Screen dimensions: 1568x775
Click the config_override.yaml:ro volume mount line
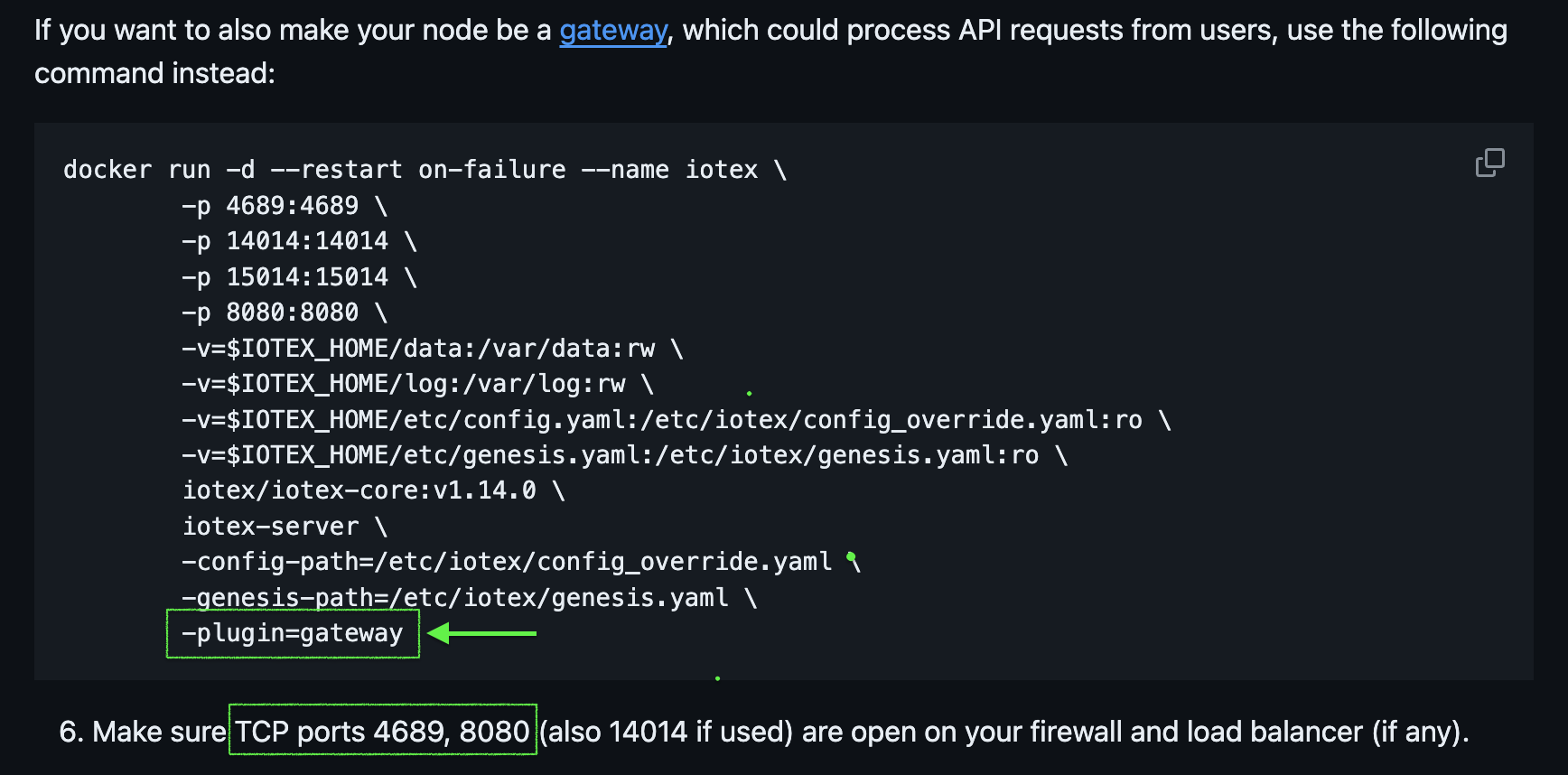pos(676,420)
